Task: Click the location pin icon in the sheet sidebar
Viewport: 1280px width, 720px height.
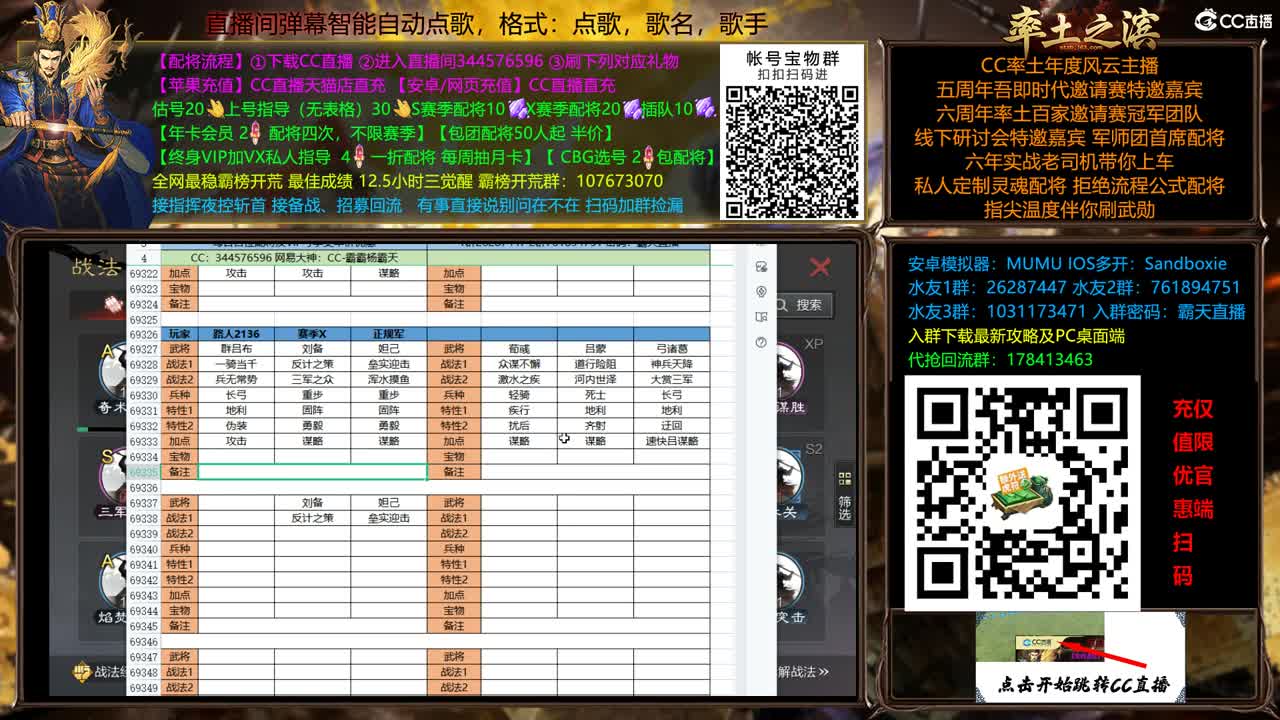Action: (x=762, y=292)
